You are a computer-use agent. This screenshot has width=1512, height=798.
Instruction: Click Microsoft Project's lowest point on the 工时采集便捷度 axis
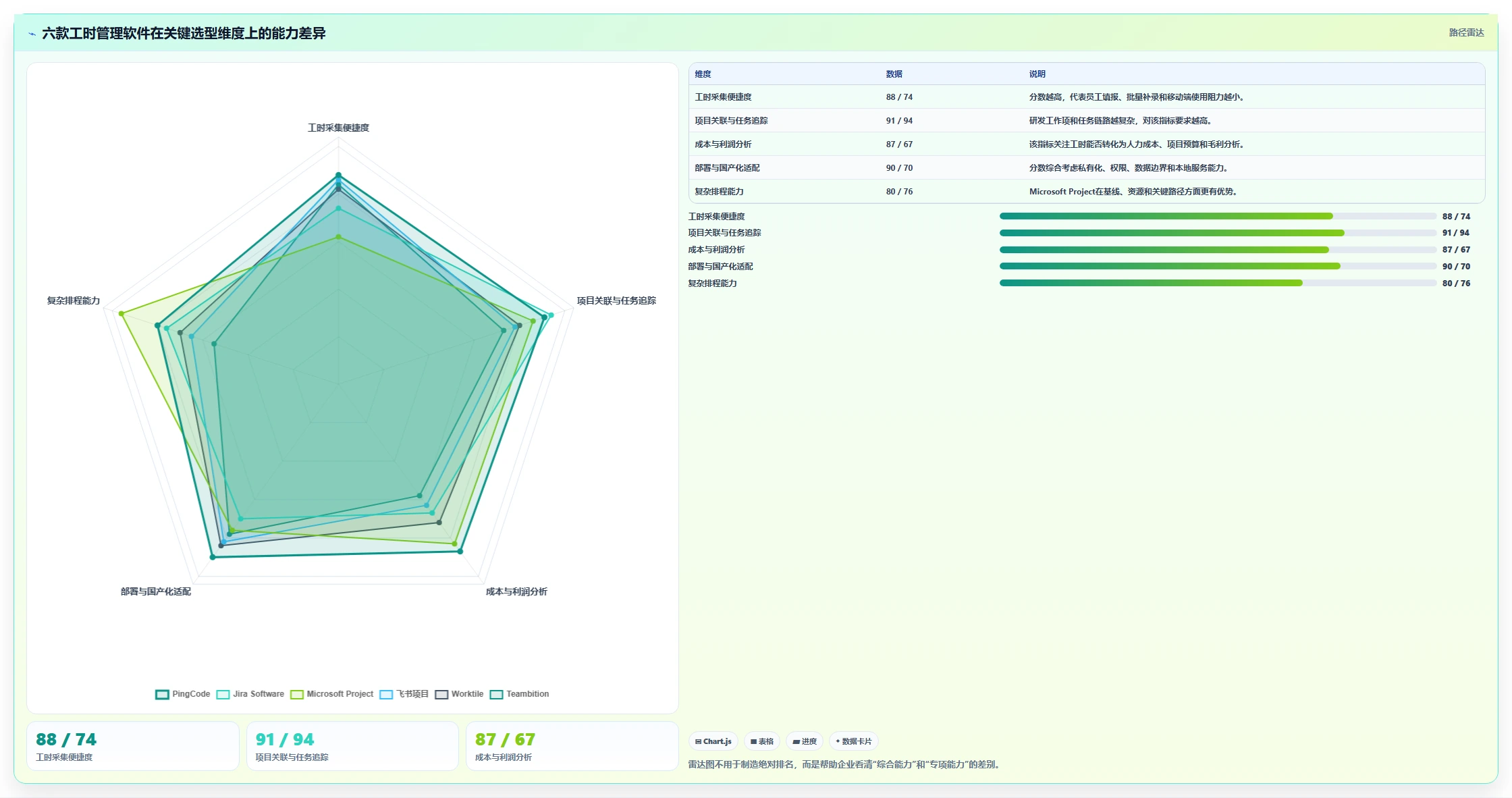339,237
